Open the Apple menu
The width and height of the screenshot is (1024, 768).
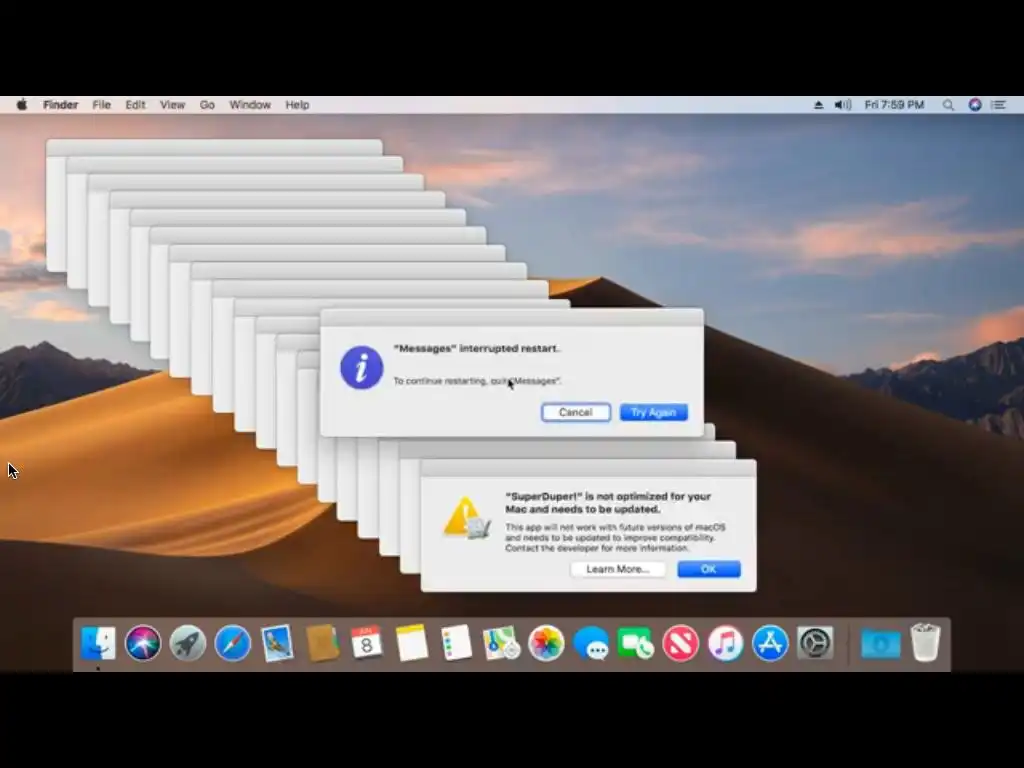[22, 104]
